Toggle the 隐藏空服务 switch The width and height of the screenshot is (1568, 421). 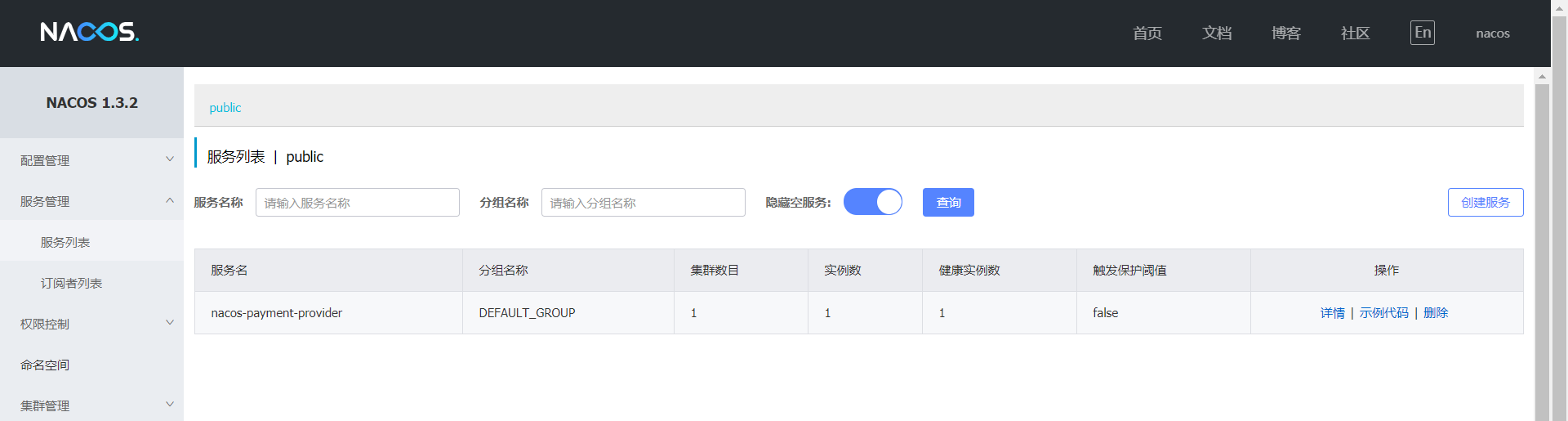click(x=873, y=202)
